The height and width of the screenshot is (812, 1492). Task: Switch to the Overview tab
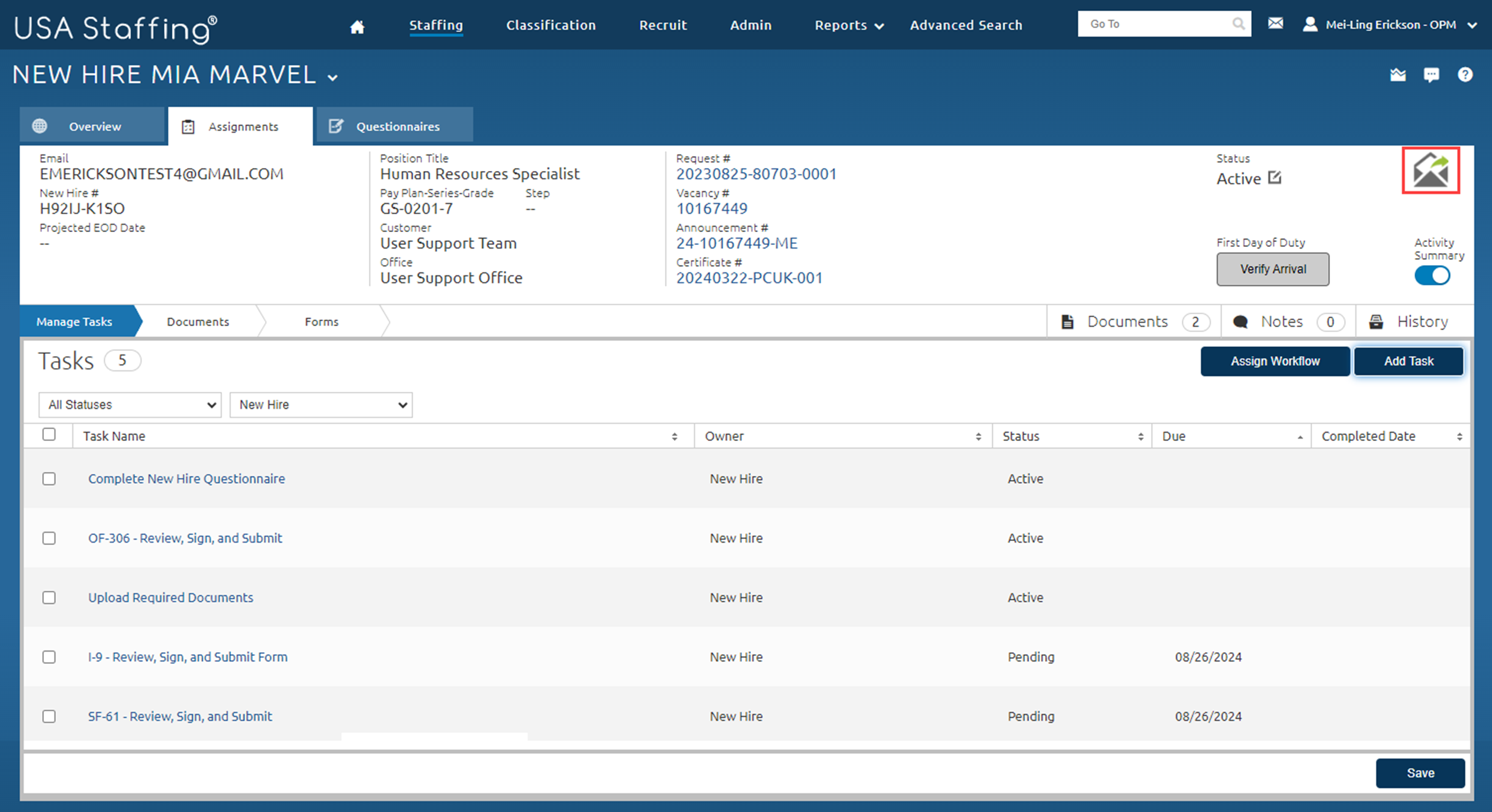pyautogui.click(x=92, y=126)
